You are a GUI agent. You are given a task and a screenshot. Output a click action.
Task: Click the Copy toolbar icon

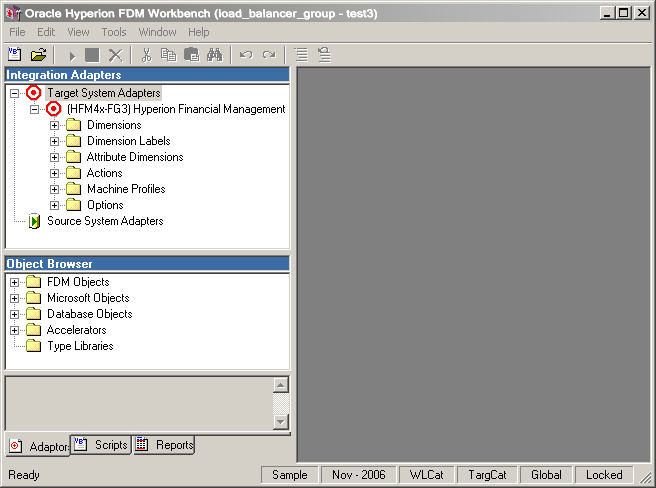(x=169, y=55)
